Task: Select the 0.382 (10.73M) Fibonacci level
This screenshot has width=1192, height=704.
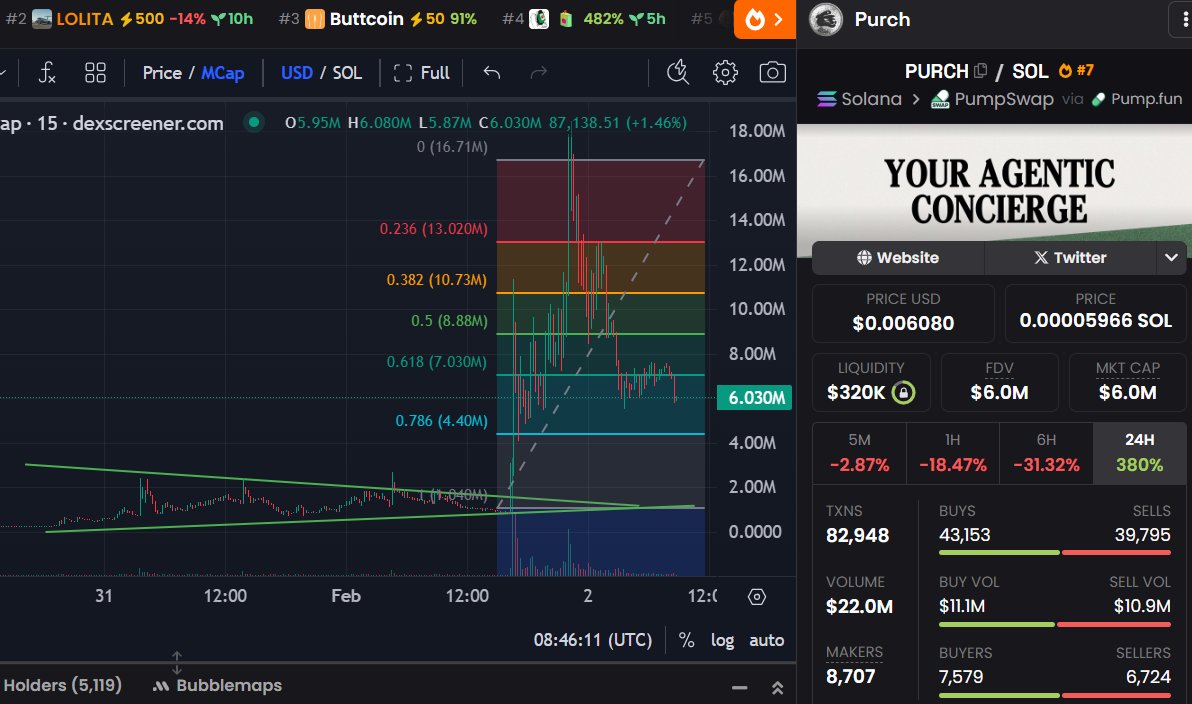Action: 436,280
